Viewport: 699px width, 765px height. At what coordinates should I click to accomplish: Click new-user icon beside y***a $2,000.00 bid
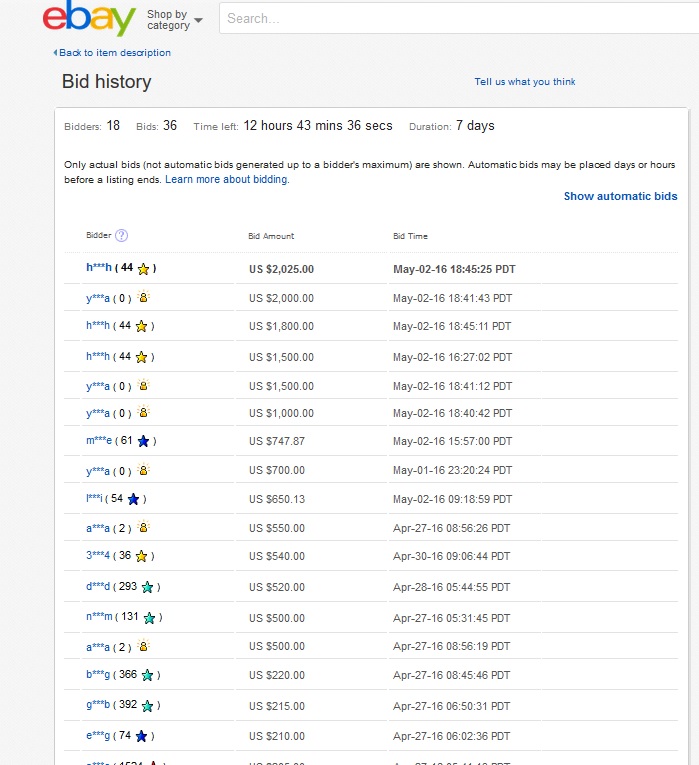[x=143, y=298]
